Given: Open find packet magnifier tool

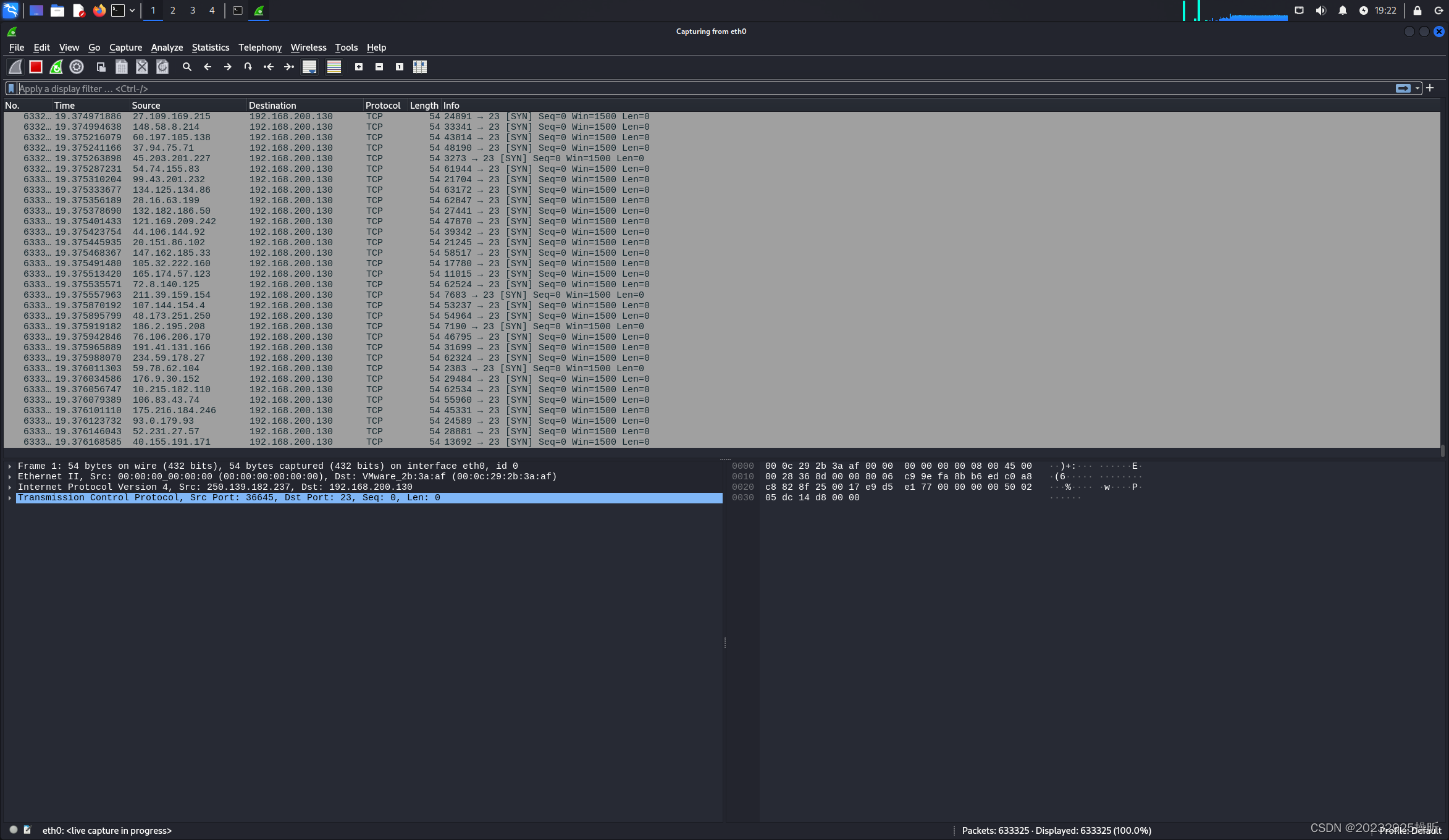Looking at the screenshot, I should 187,67.
